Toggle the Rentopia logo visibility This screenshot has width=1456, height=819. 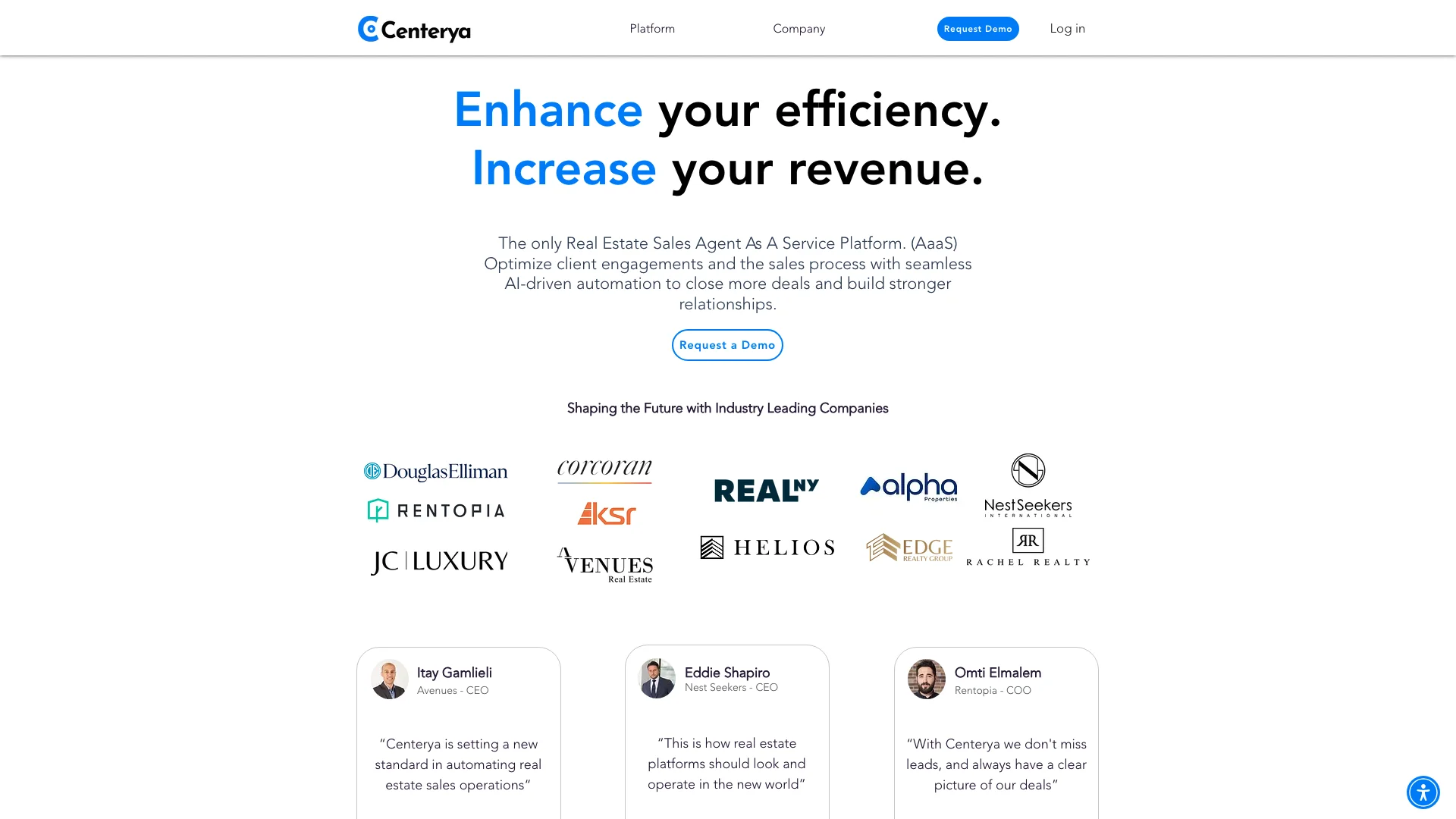(x=436, y=510)
